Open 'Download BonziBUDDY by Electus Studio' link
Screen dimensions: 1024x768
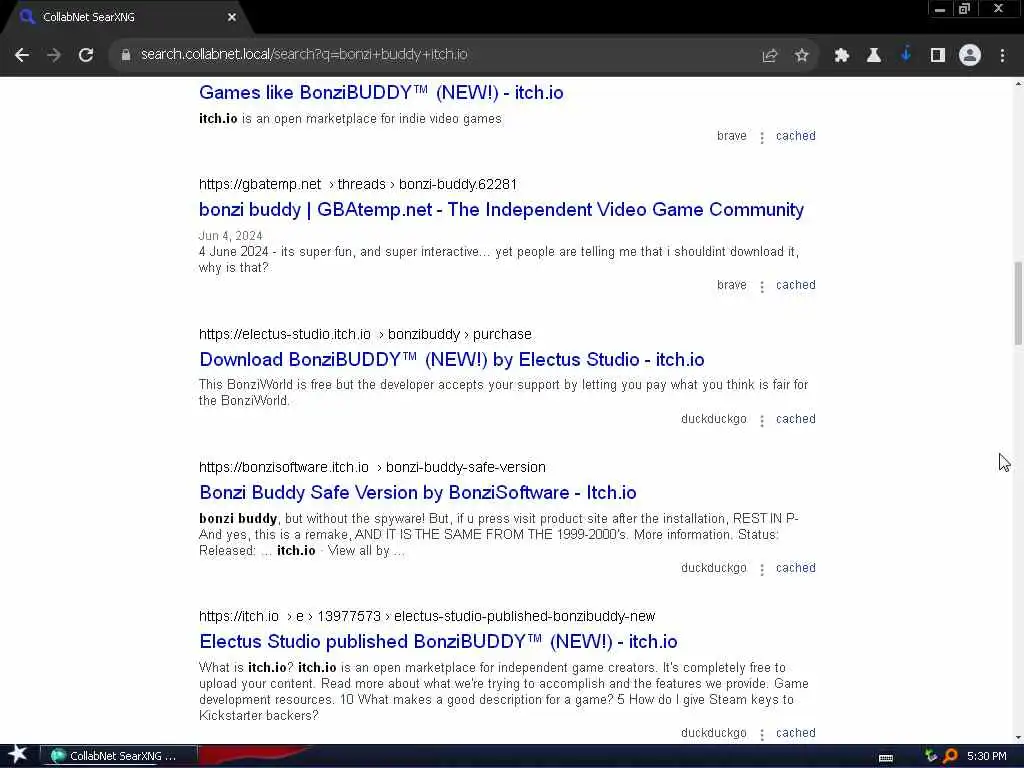click(x=451, y=360)
